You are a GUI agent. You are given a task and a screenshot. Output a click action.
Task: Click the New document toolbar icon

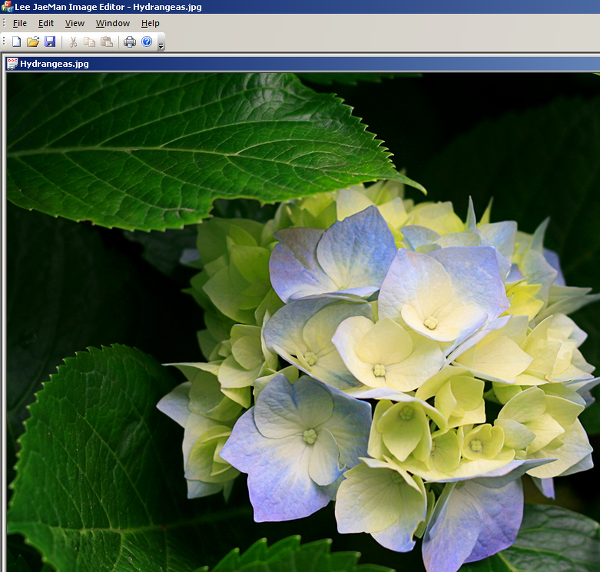pos(16,42)
